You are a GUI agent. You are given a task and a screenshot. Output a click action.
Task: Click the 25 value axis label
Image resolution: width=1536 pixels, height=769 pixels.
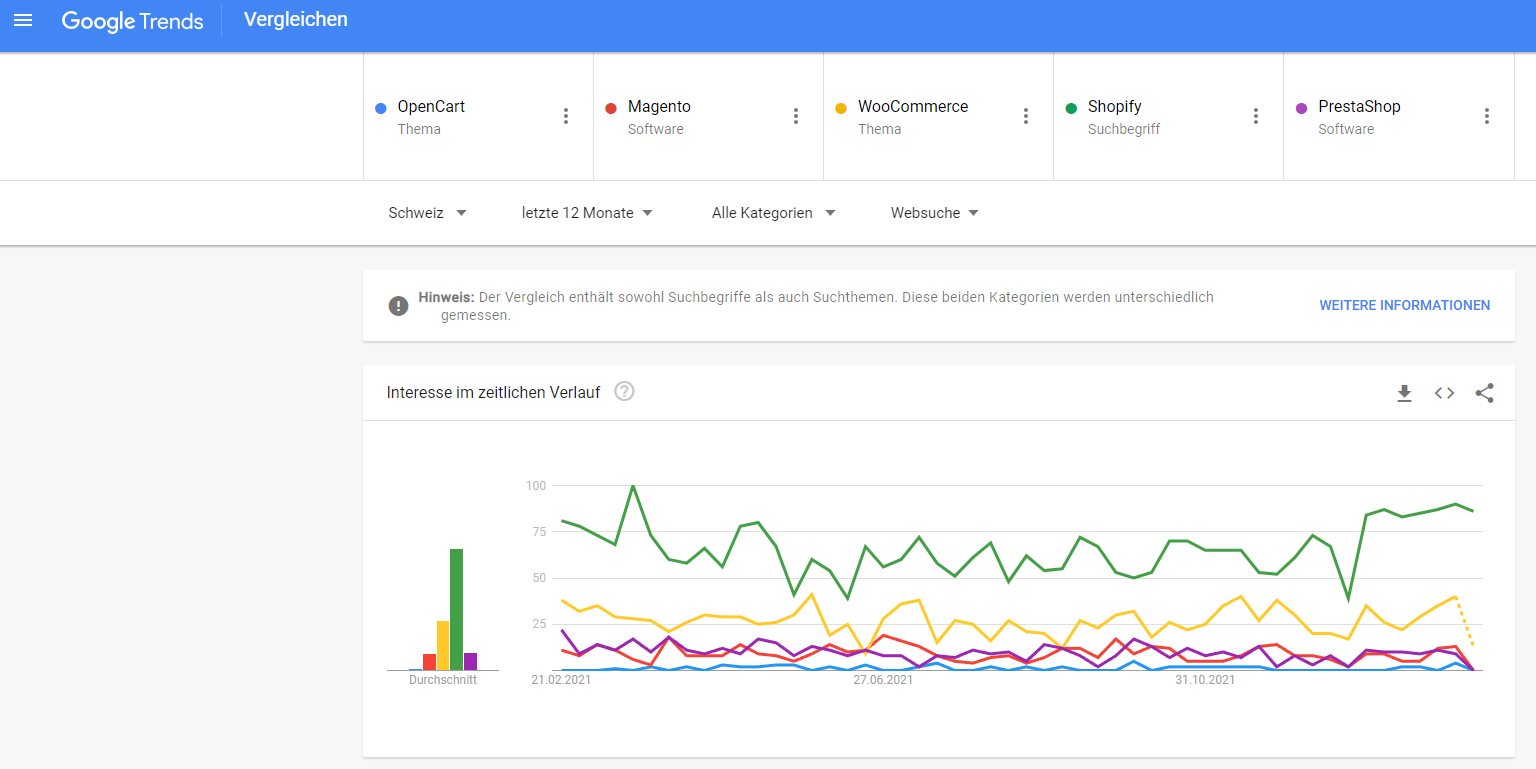(539, 624)
